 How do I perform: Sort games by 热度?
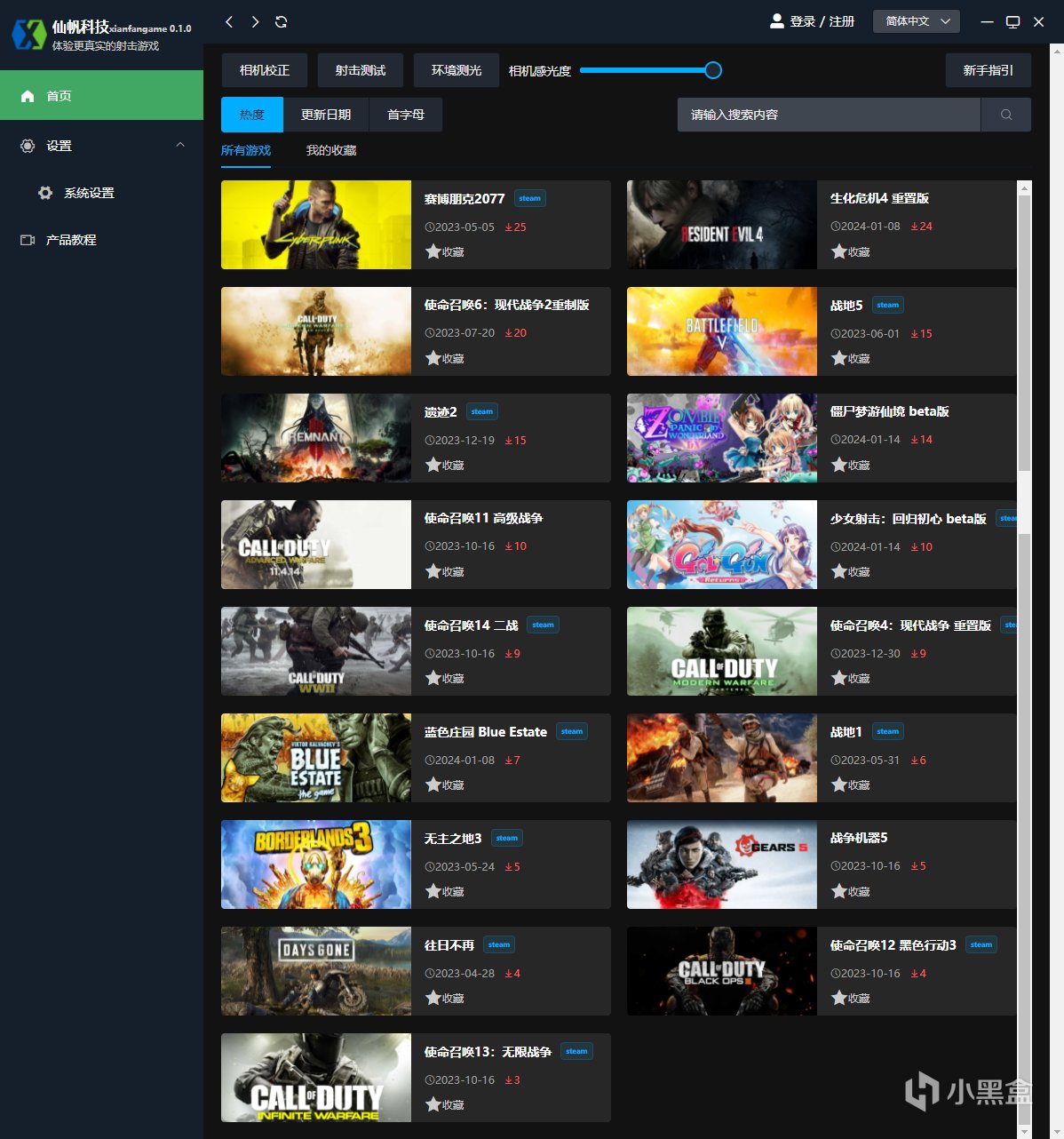coord(252,115)
